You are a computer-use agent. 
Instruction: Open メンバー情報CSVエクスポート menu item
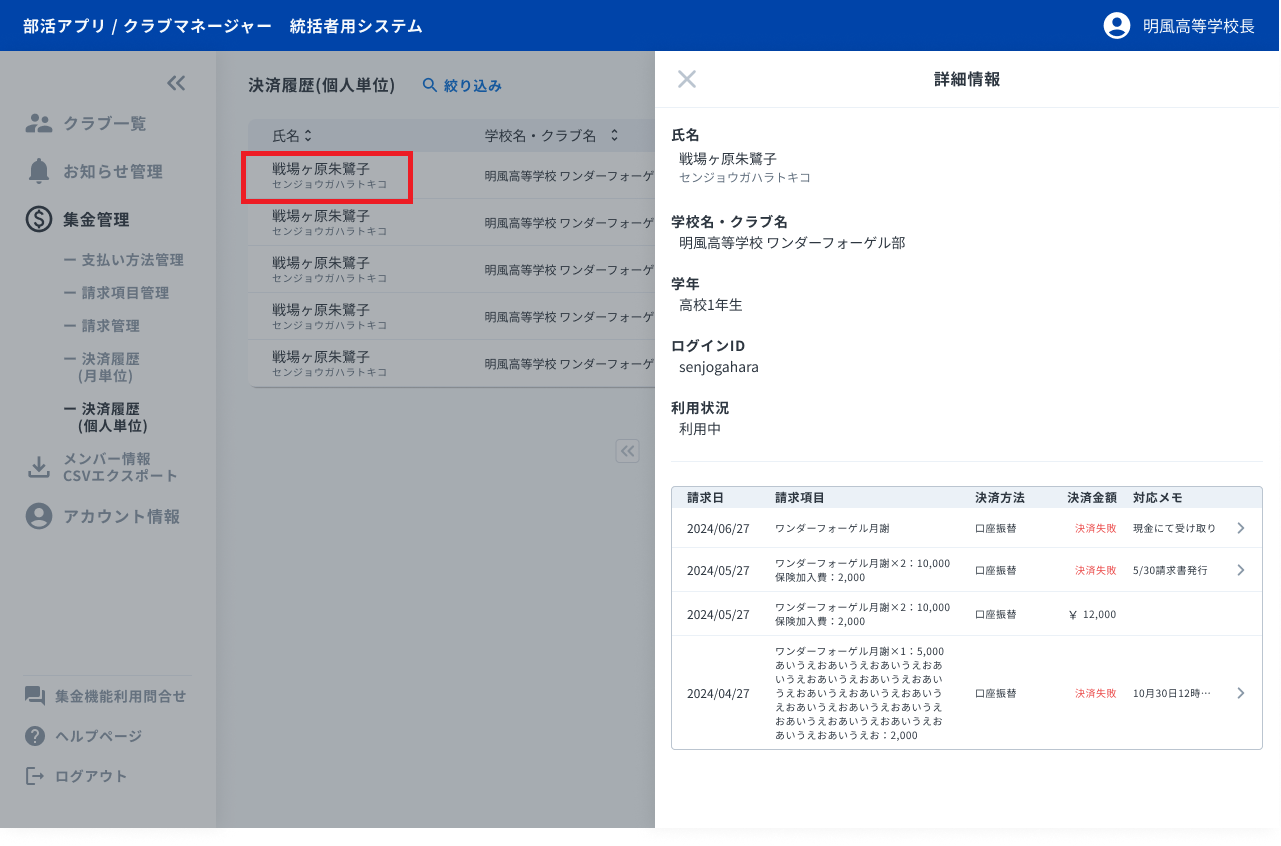click(x=120, y=467)
